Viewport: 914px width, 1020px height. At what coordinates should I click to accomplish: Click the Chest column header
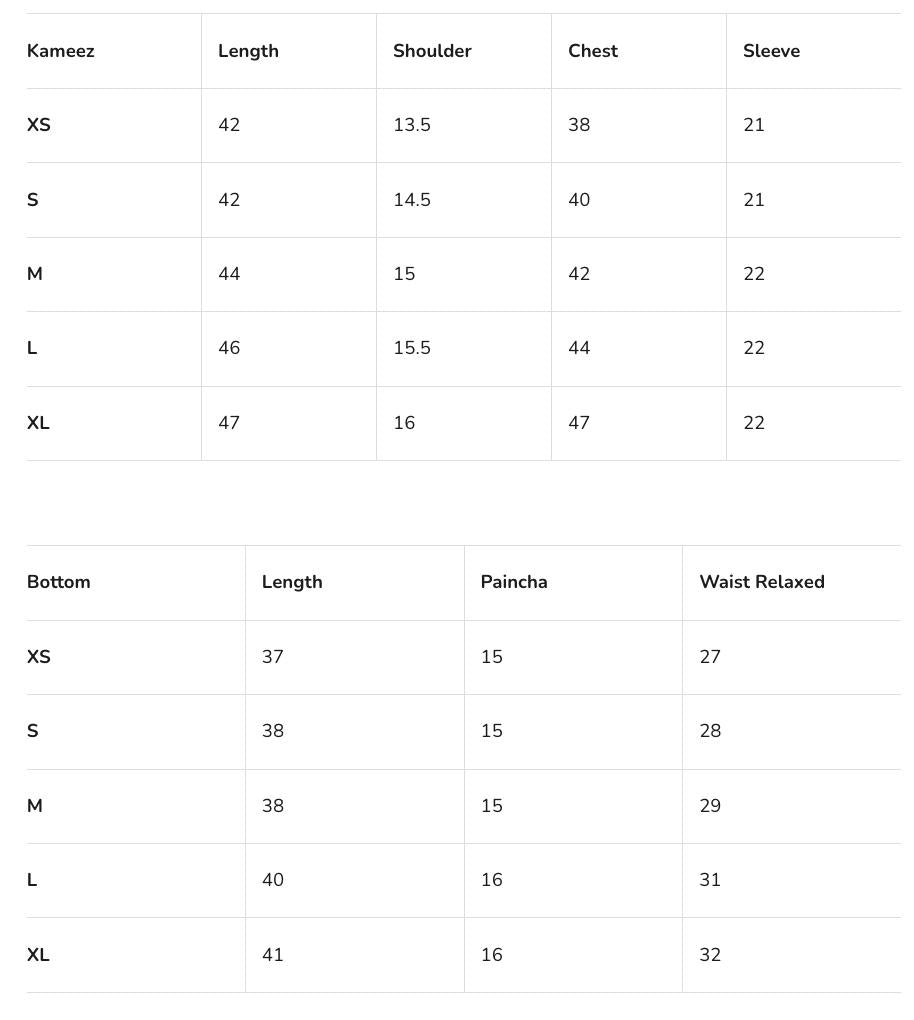click(x=593, y=51)
